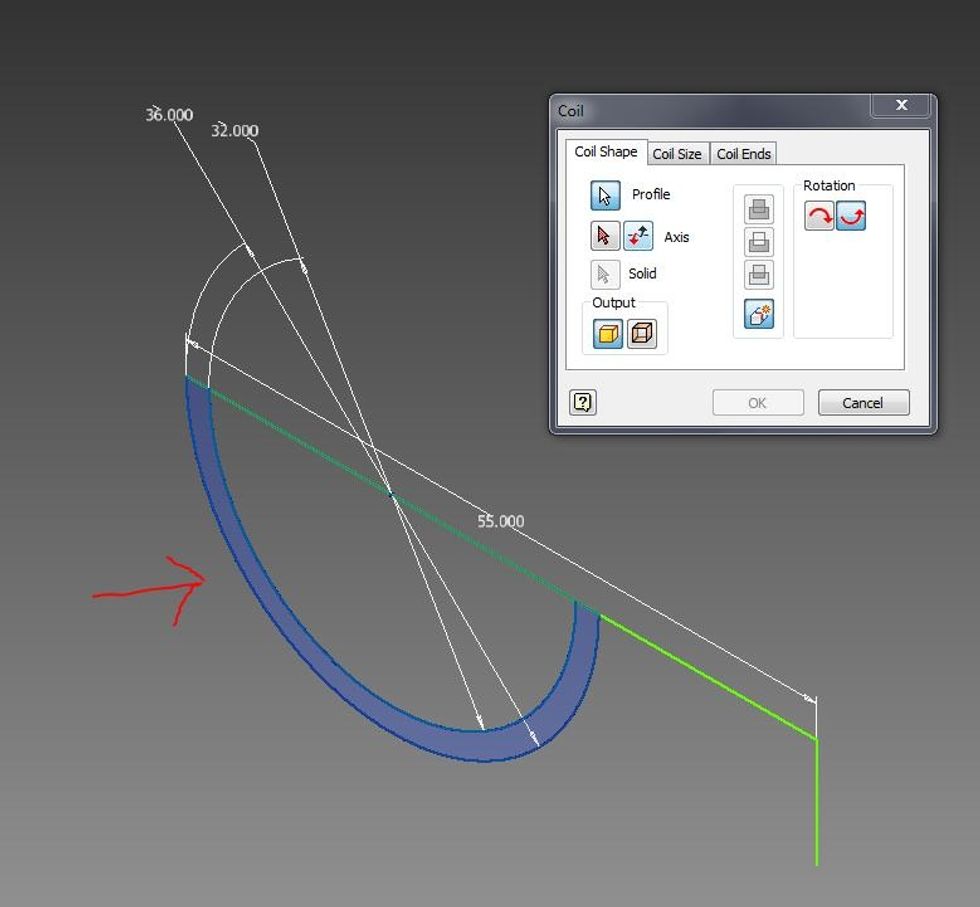This screenshot has width=980, height=907.
Task: Click the Solid selection arrow button
Action: pyautogui.click(x=604, y=274)
